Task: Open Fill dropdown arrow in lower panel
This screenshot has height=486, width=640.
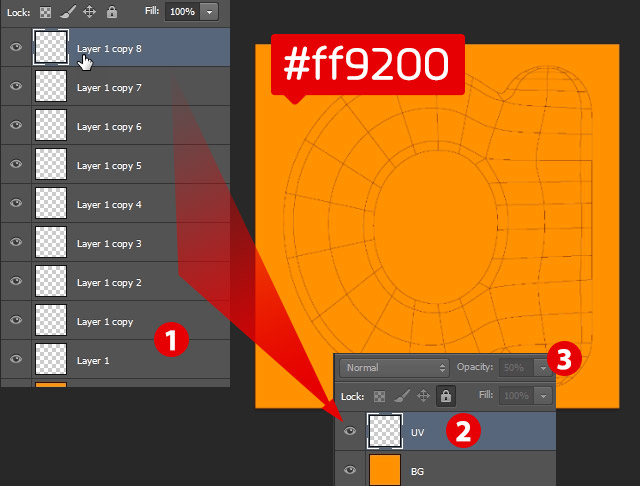Action: 543,396
